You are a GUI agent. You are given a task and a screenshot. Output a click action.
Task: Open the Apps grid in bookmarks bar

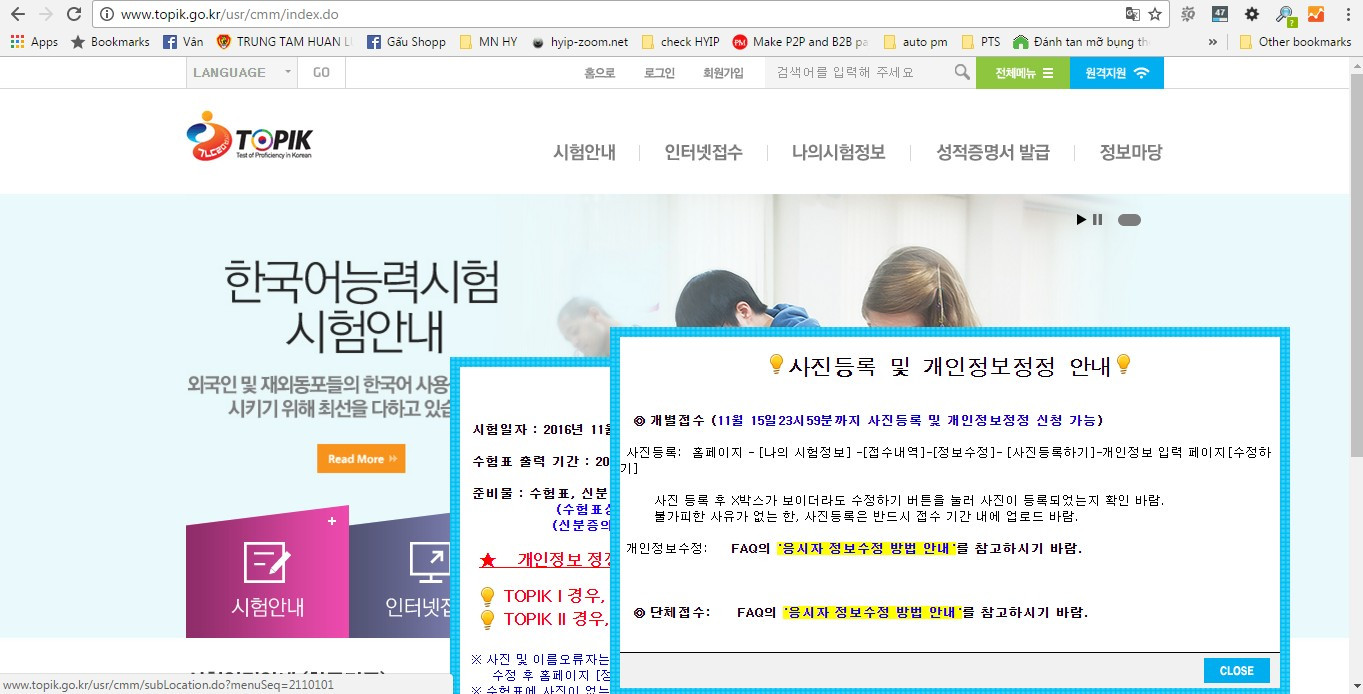coord(34,42)
